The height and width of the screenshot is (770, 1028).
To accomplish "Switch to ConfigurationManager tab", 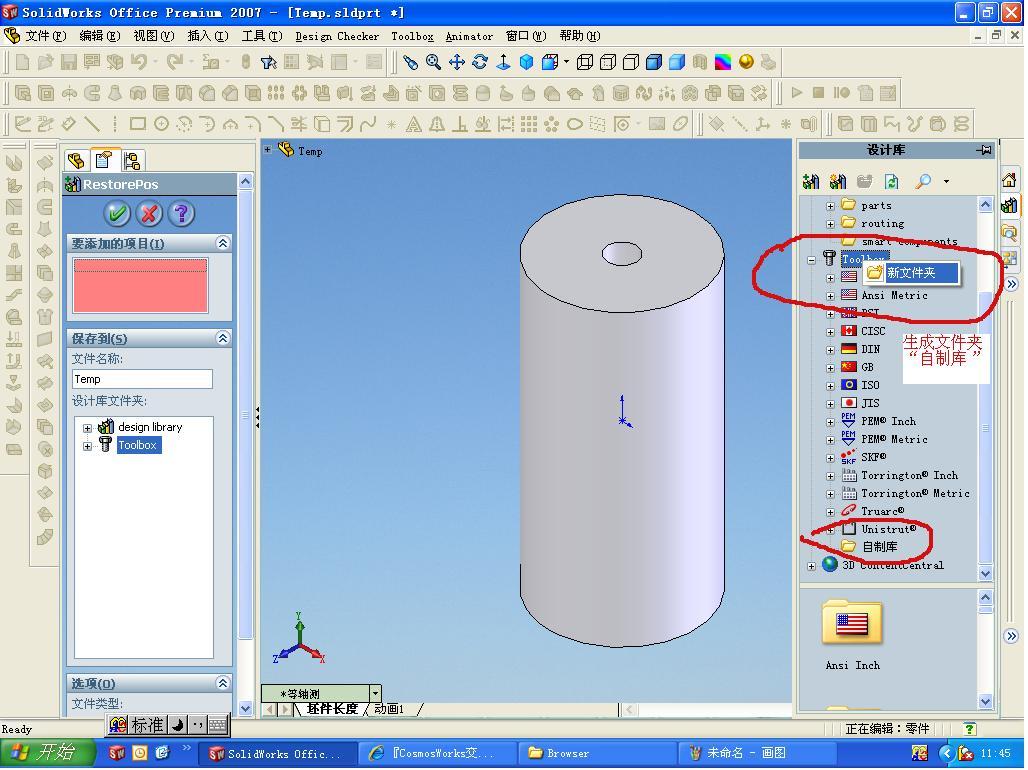I will tap(132, 161).
